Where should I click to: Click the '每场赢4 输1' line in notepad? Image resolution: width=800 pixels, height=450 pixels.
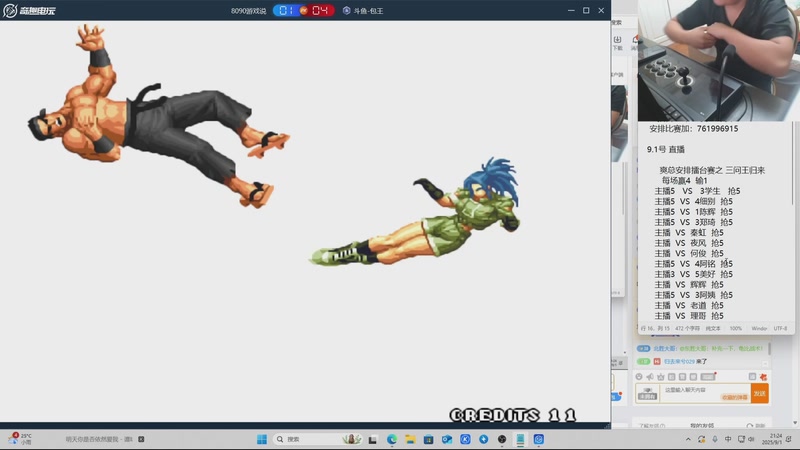(684, 181)
